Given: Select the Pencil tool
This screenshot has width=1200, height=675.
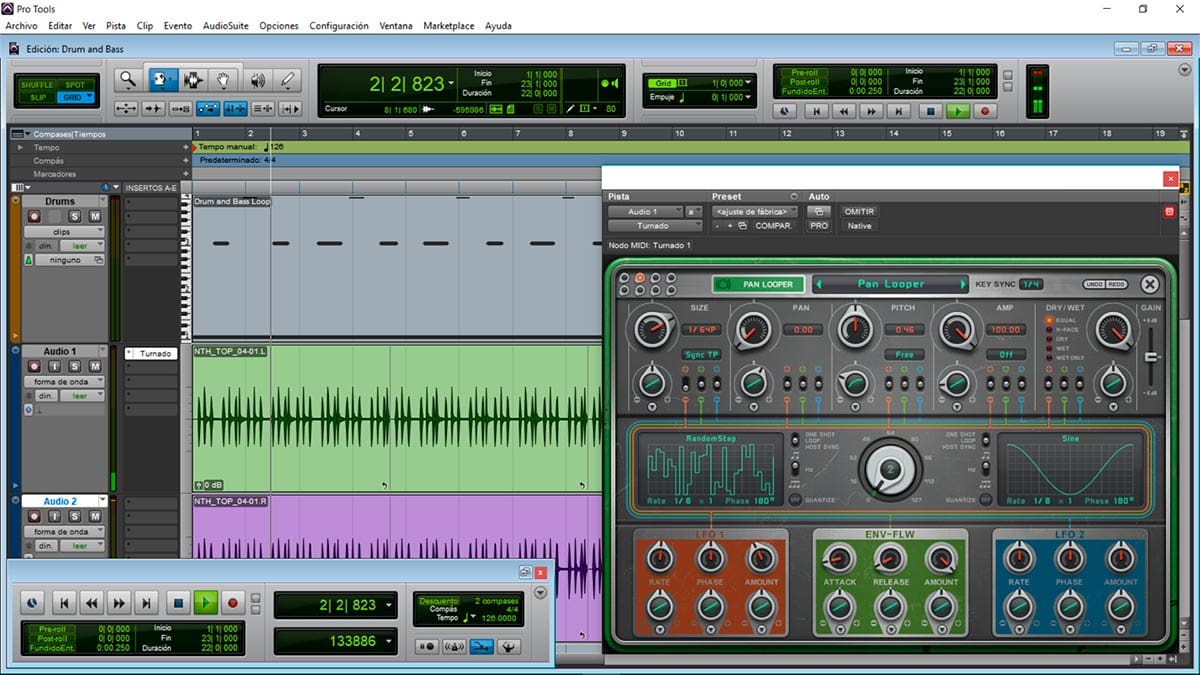Looking at the screenshot, I should click(x=288, y=80).
